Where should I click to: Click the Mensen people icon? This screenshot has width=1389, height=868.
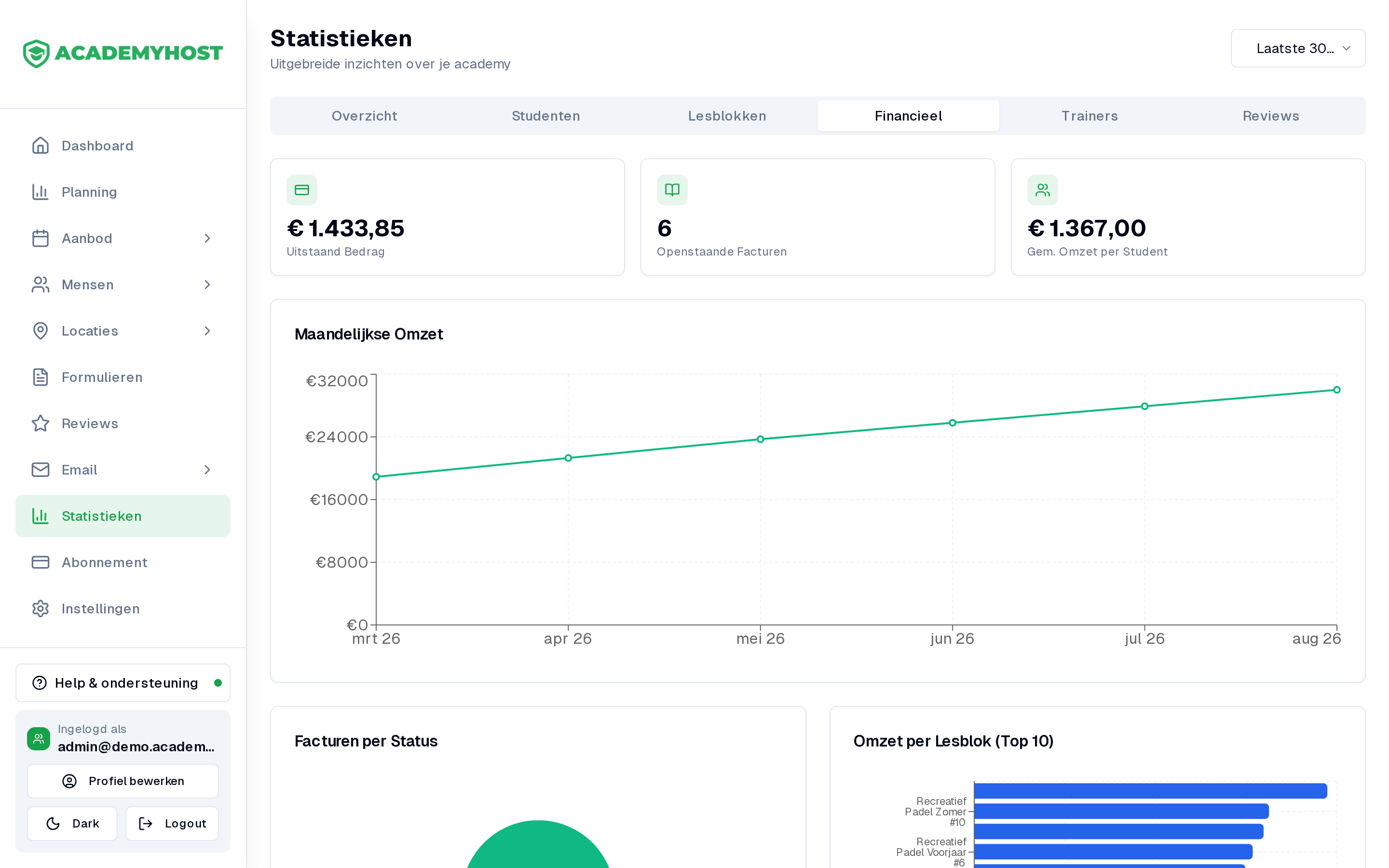coord(40,285)
